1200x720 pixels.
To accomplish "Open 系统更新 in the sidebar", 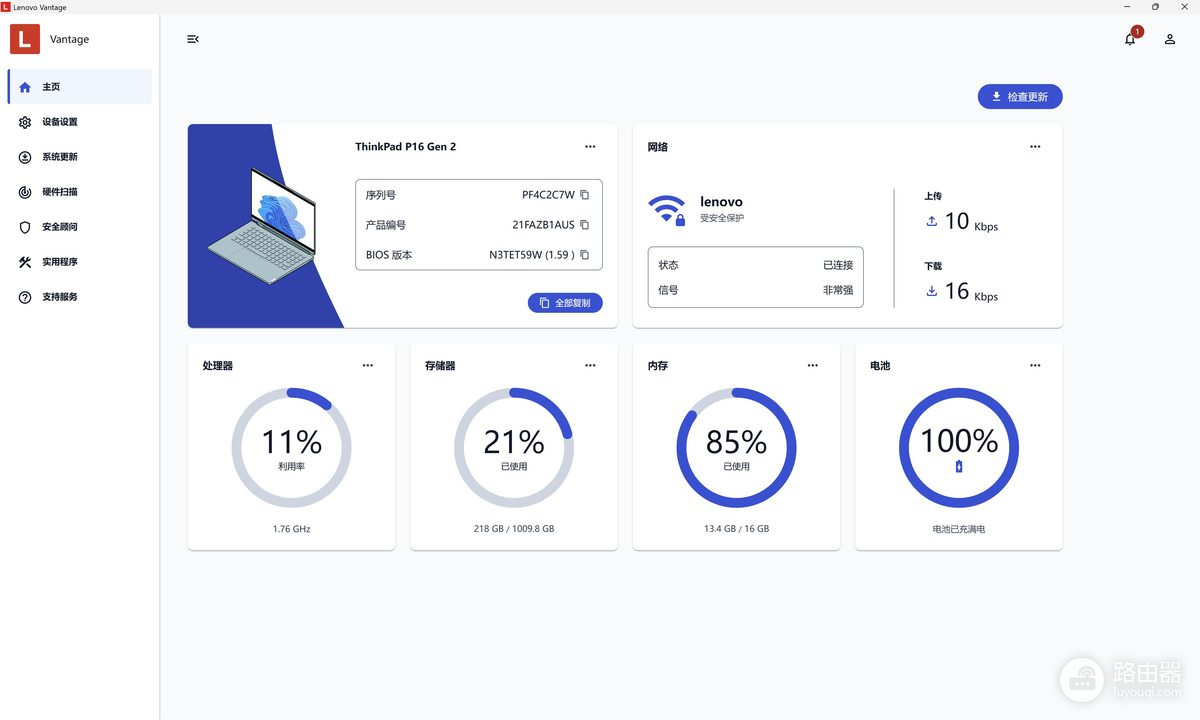I will click(x=80, y=157).
